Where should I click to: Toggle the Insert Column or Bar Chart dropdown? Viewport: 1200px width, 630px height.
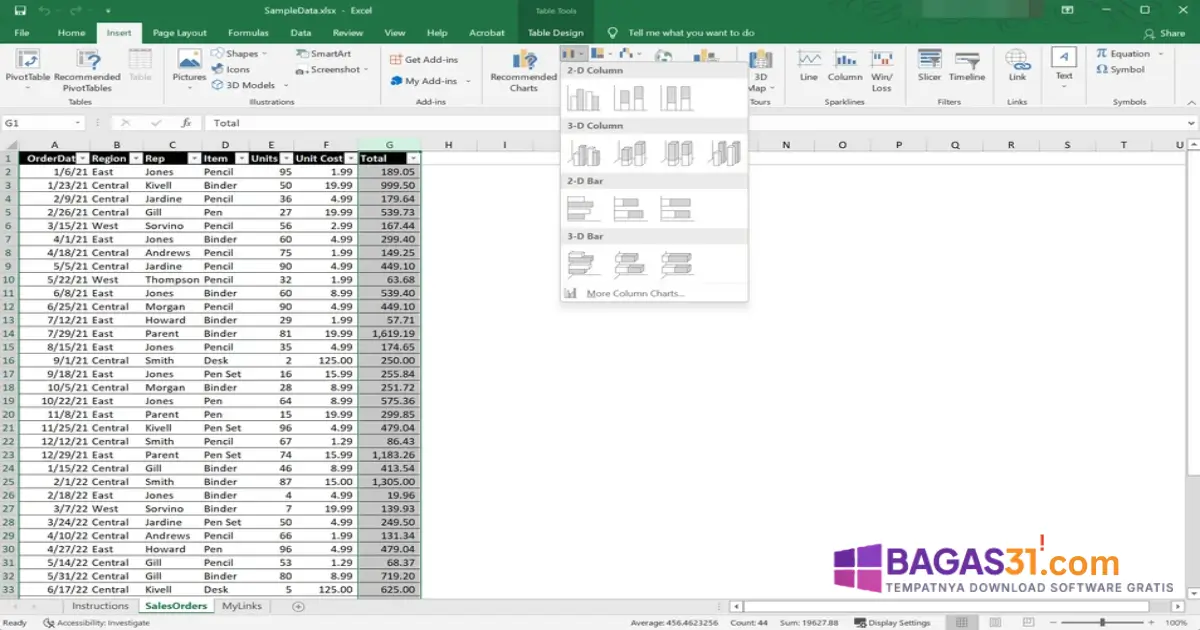tap(573, 54)
